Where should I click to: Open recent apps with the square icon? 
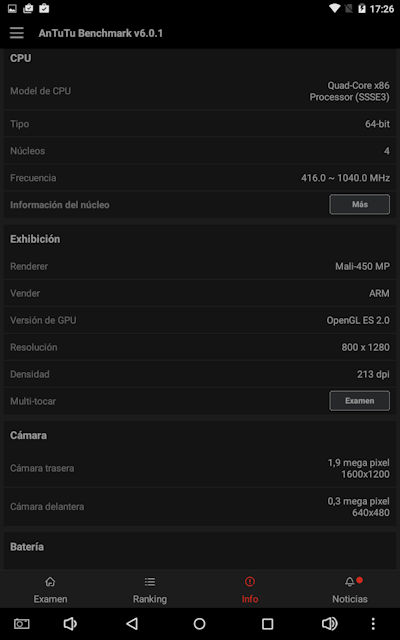(267, 624)
